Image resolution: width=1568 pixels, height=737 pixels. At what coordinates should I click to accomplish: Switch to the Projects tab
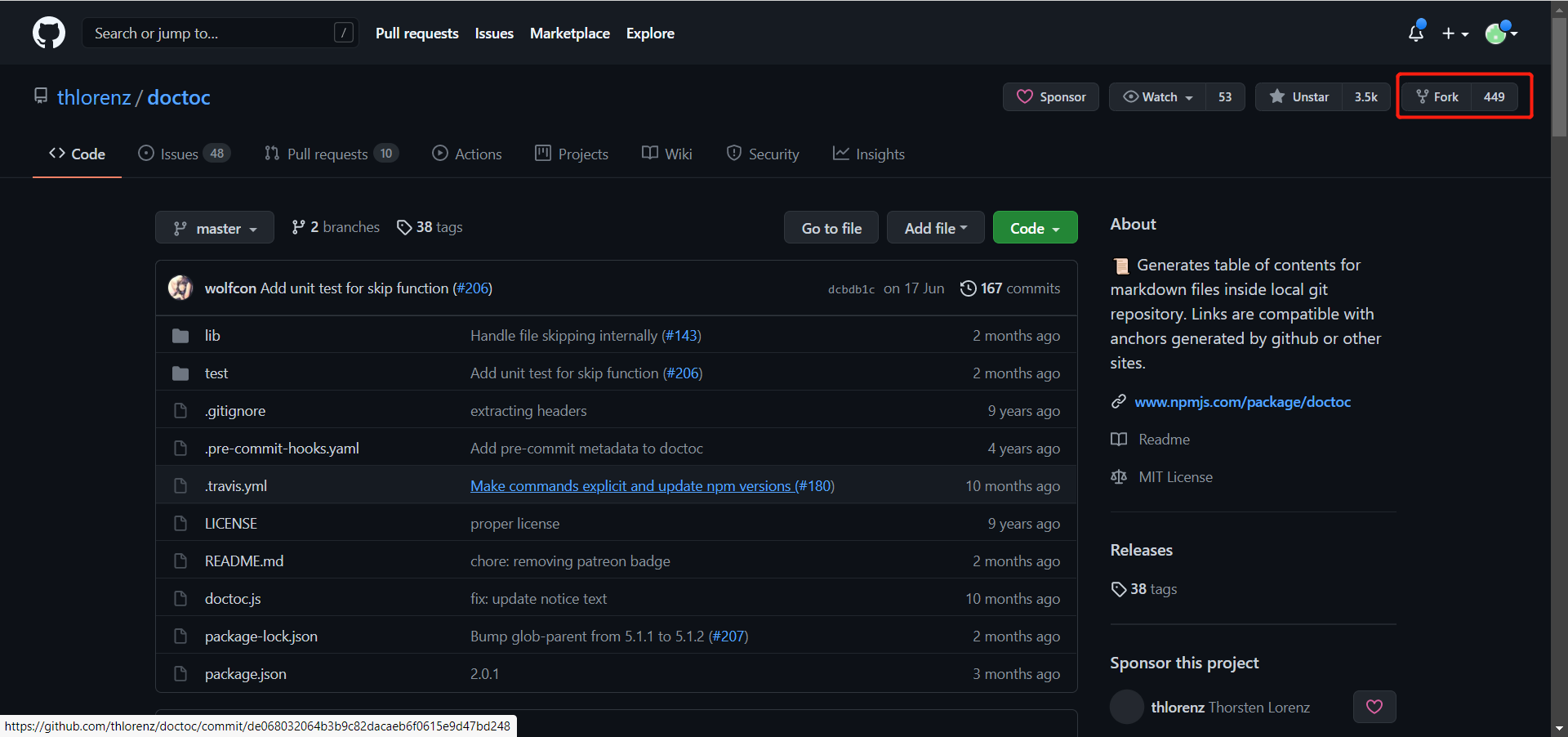click(572, 154)
